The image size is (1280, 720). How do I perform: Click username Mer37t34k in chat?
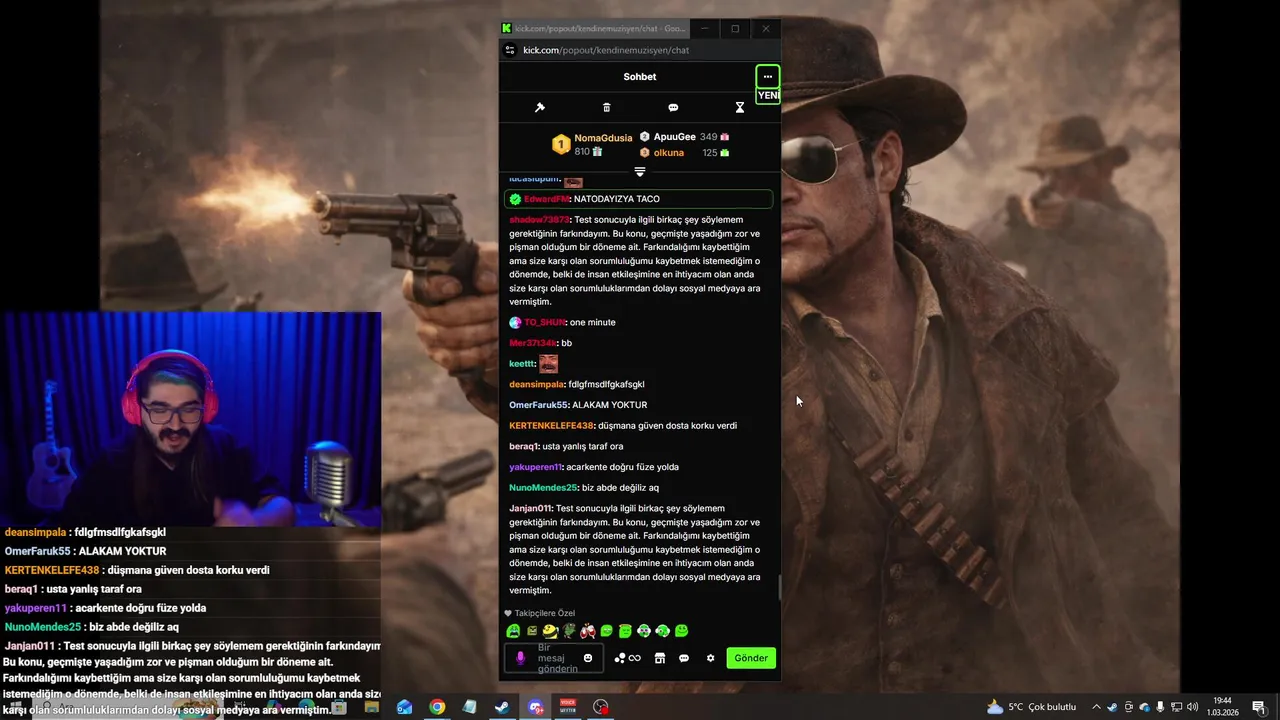532,344
